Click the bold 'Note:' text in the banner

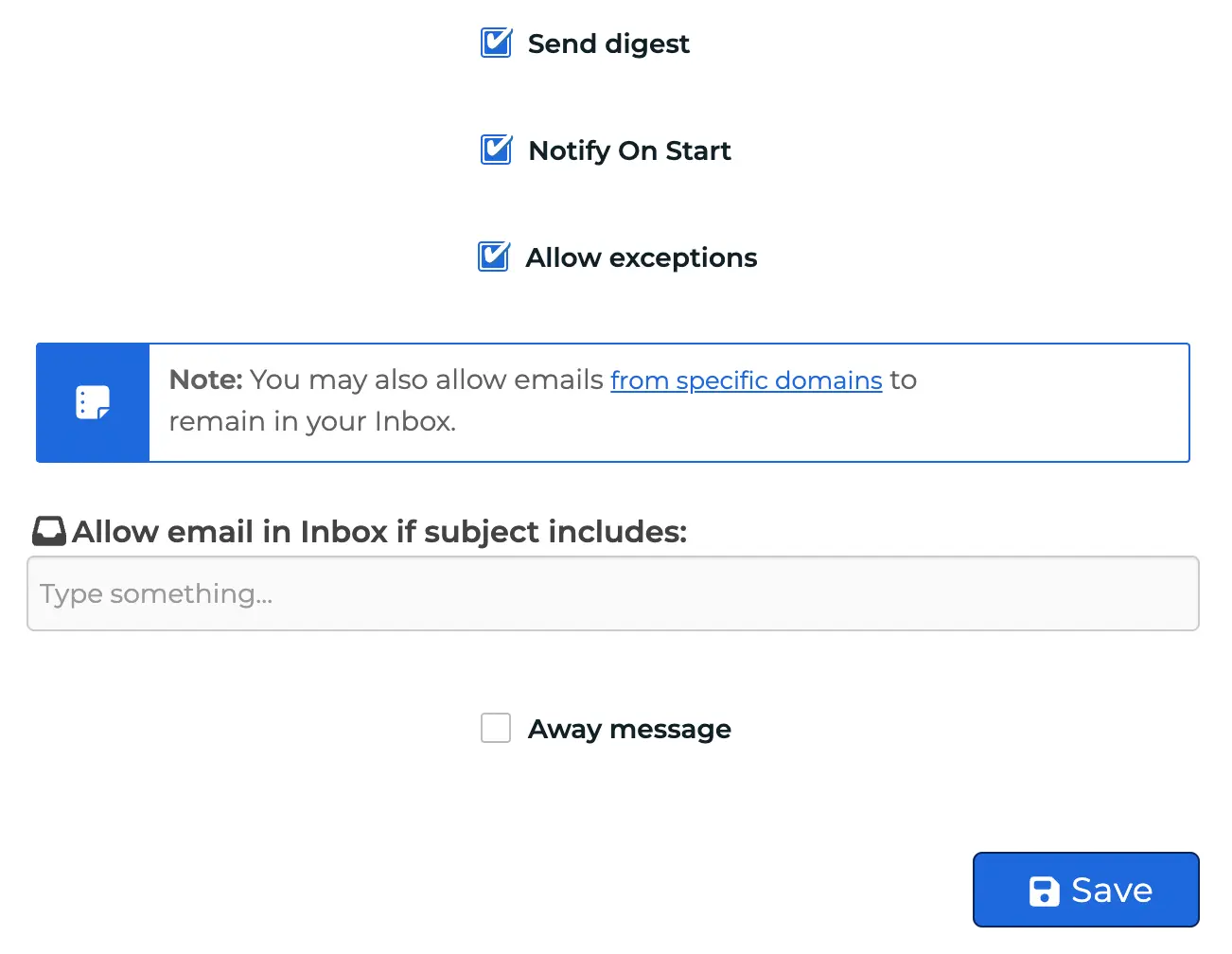[206, 380]
